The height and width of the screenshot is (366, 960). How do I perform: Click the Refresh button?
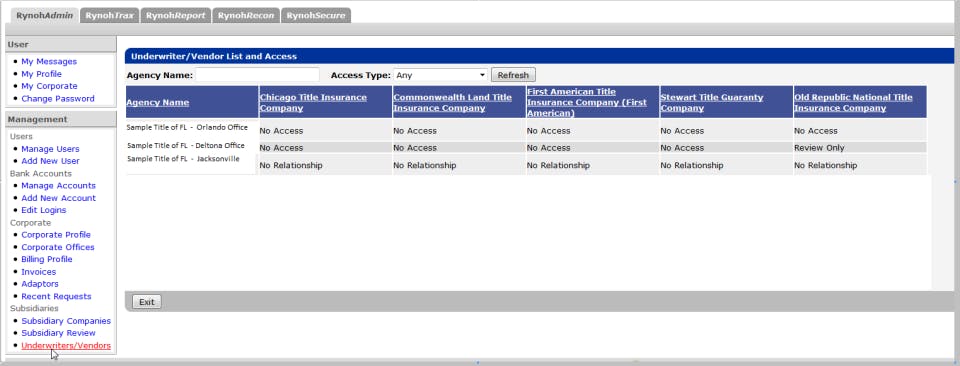[513, 75]
